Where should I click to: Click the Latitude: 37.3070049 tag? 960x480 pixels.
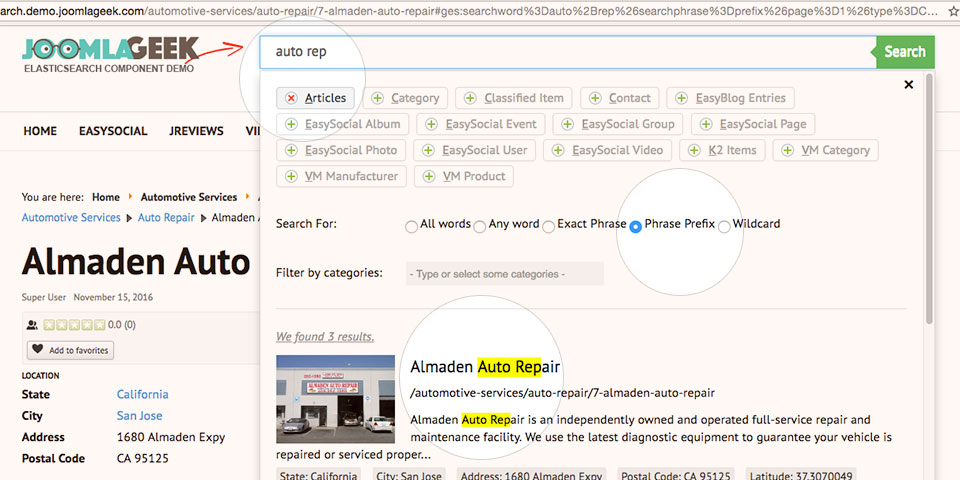(800, 475)
